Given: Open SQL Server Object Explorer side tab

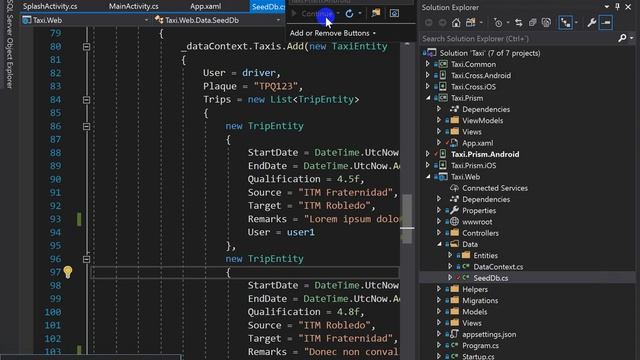Looking at the screenshot, I should [9, 44].
